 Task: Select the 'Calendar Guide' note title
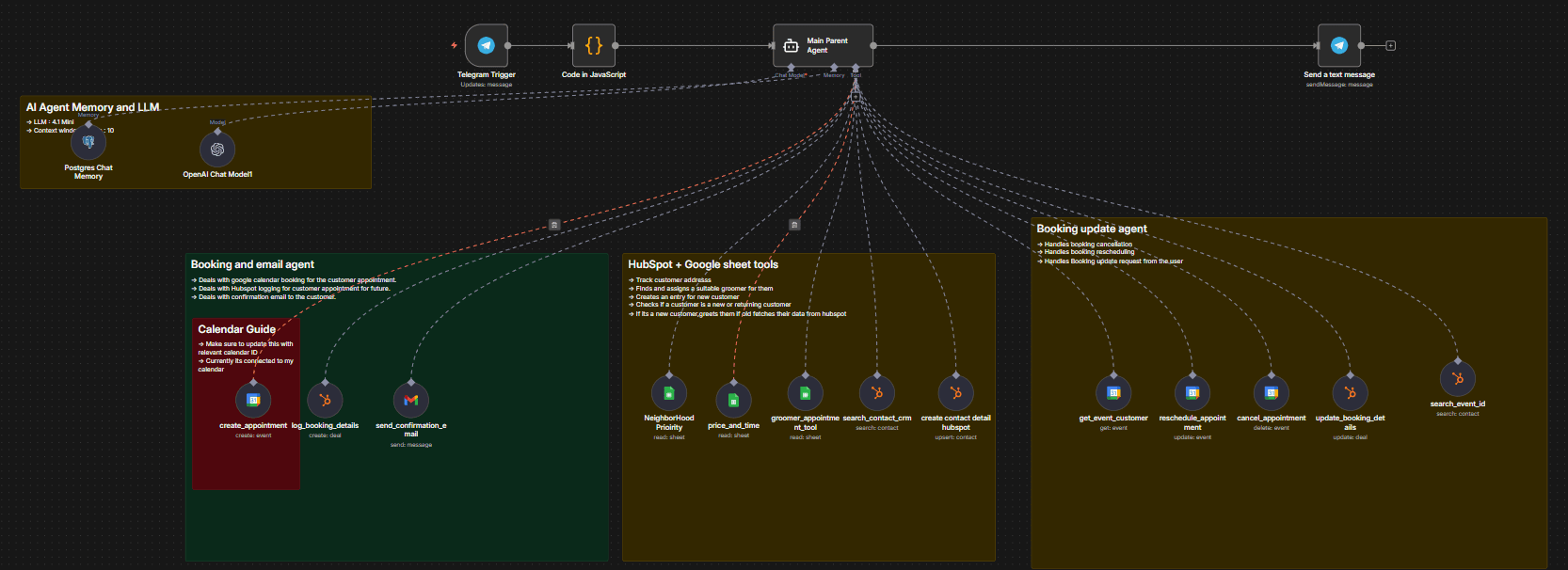236,329
